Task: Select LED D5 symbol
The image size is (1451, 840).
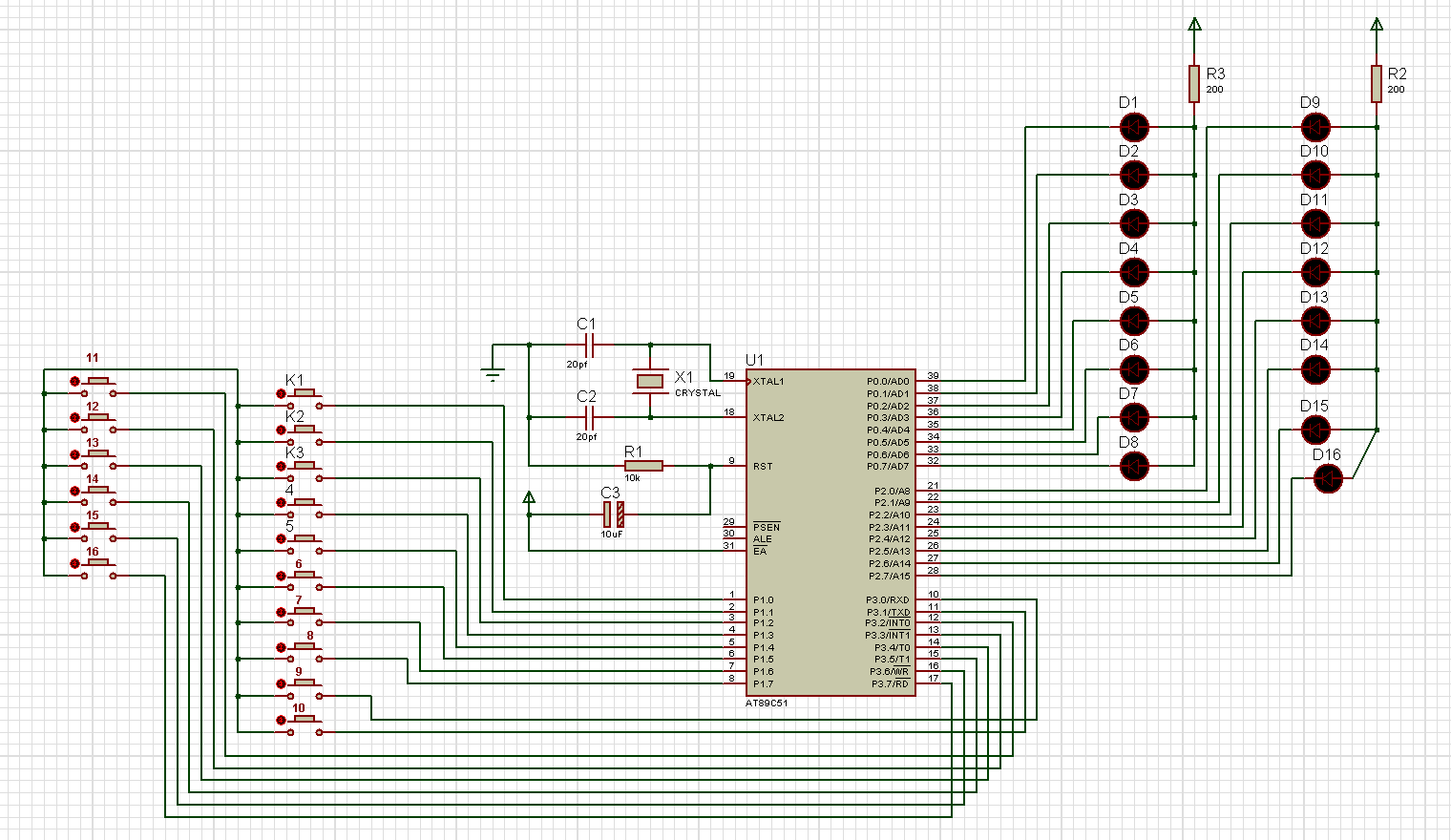Action: (x=1134, y=321)
